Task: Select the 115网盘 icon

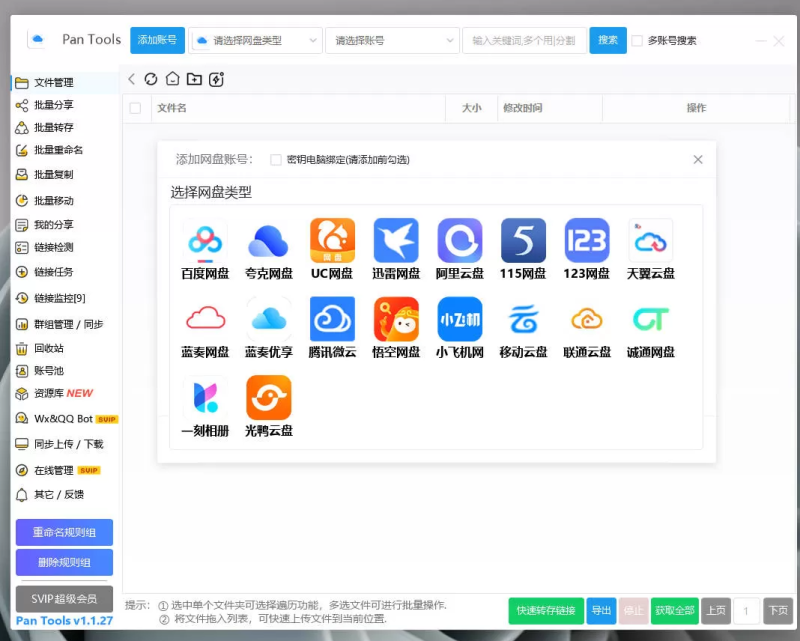Action: click(x=523, y=240)
